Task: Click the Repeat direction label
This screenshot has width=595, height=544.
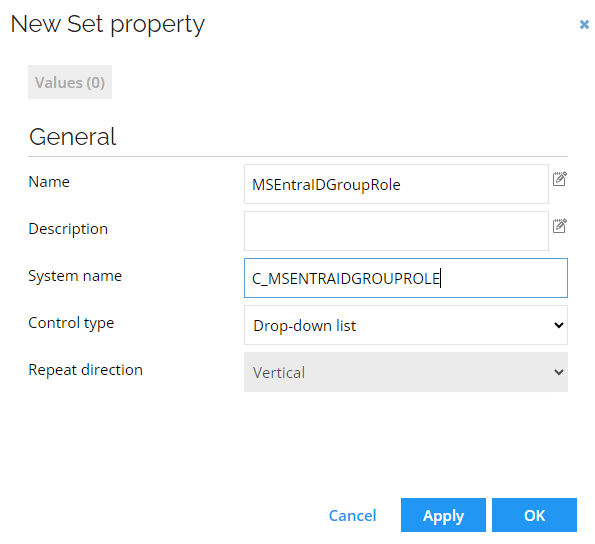Action: pyautogui.click(x=85, y=370)
